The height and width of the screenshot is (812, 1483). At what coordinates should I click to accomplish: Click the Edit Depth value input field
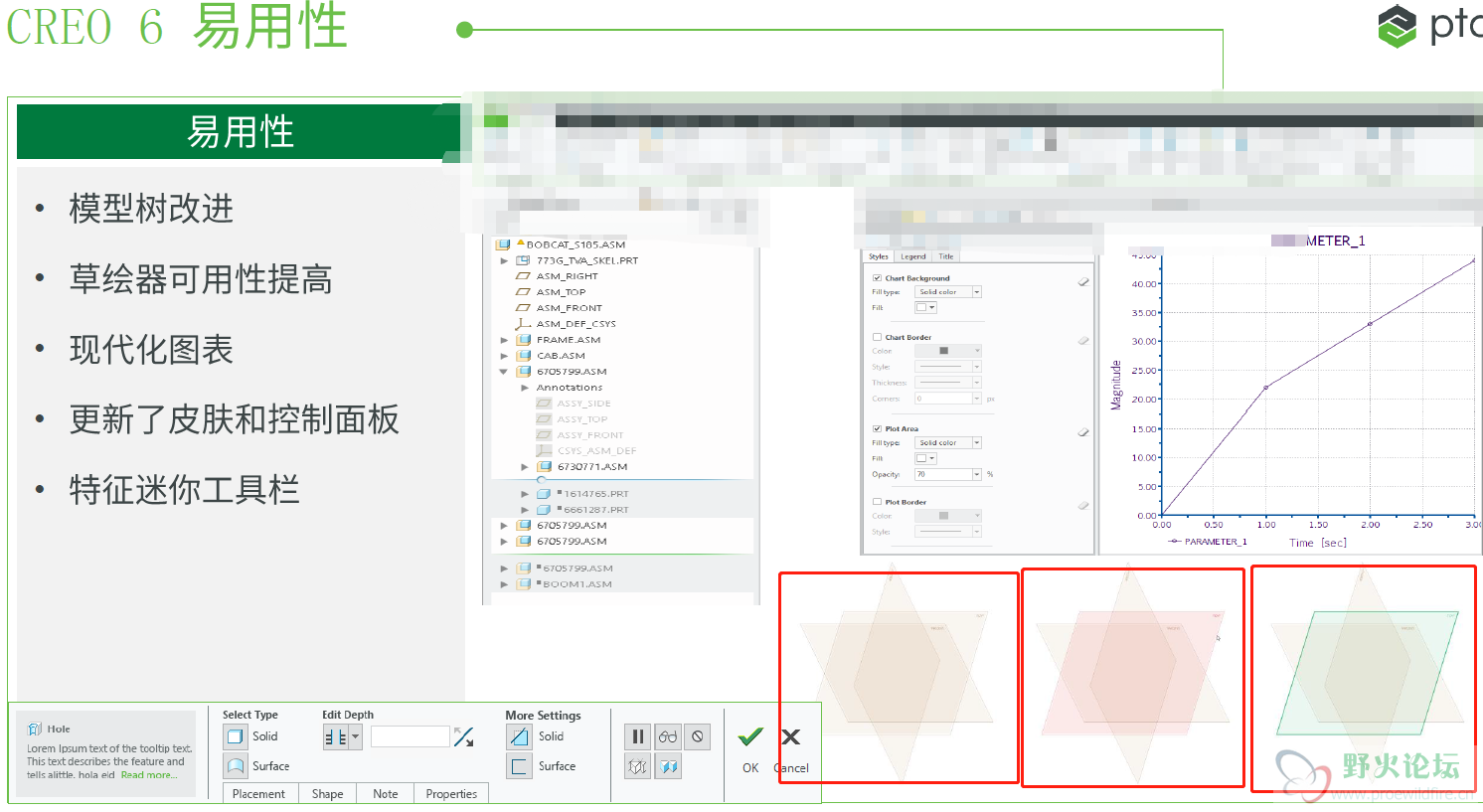pos(410,736)
